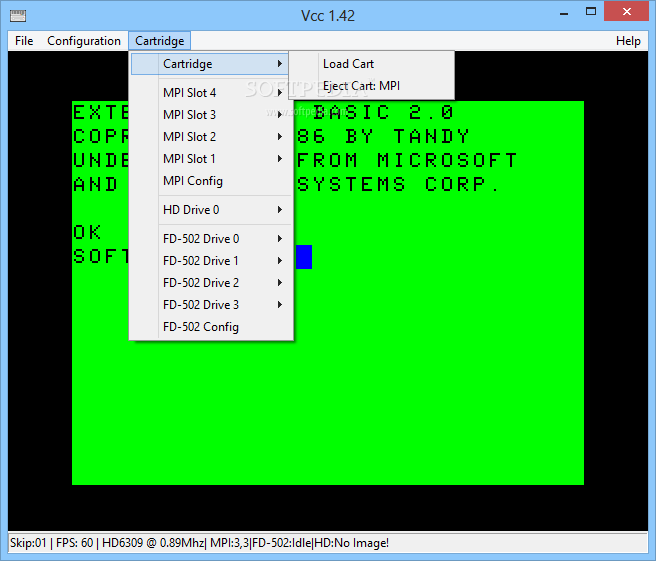Screen dimensions: 656x561
Task: Open the Configuration menu
Action: [x=84, y=41]
